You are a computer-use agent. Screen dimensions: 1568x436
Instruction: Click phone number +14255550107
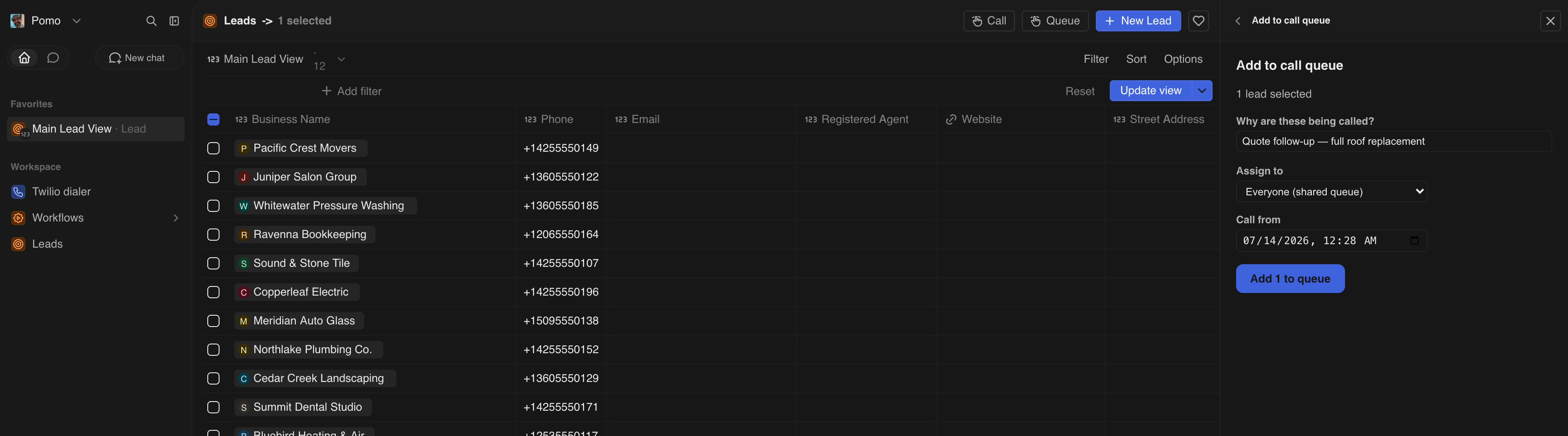pos(561,263)
